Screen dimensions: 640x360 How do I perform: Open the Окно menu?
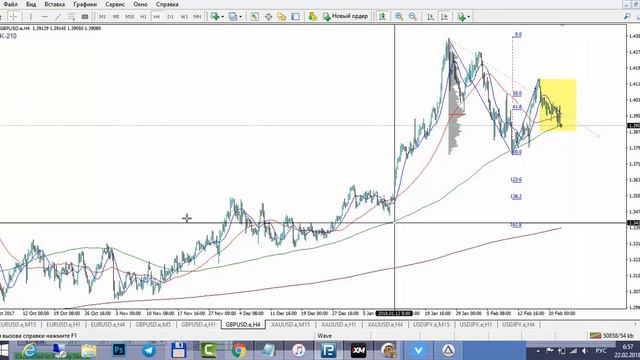point(140,4)
